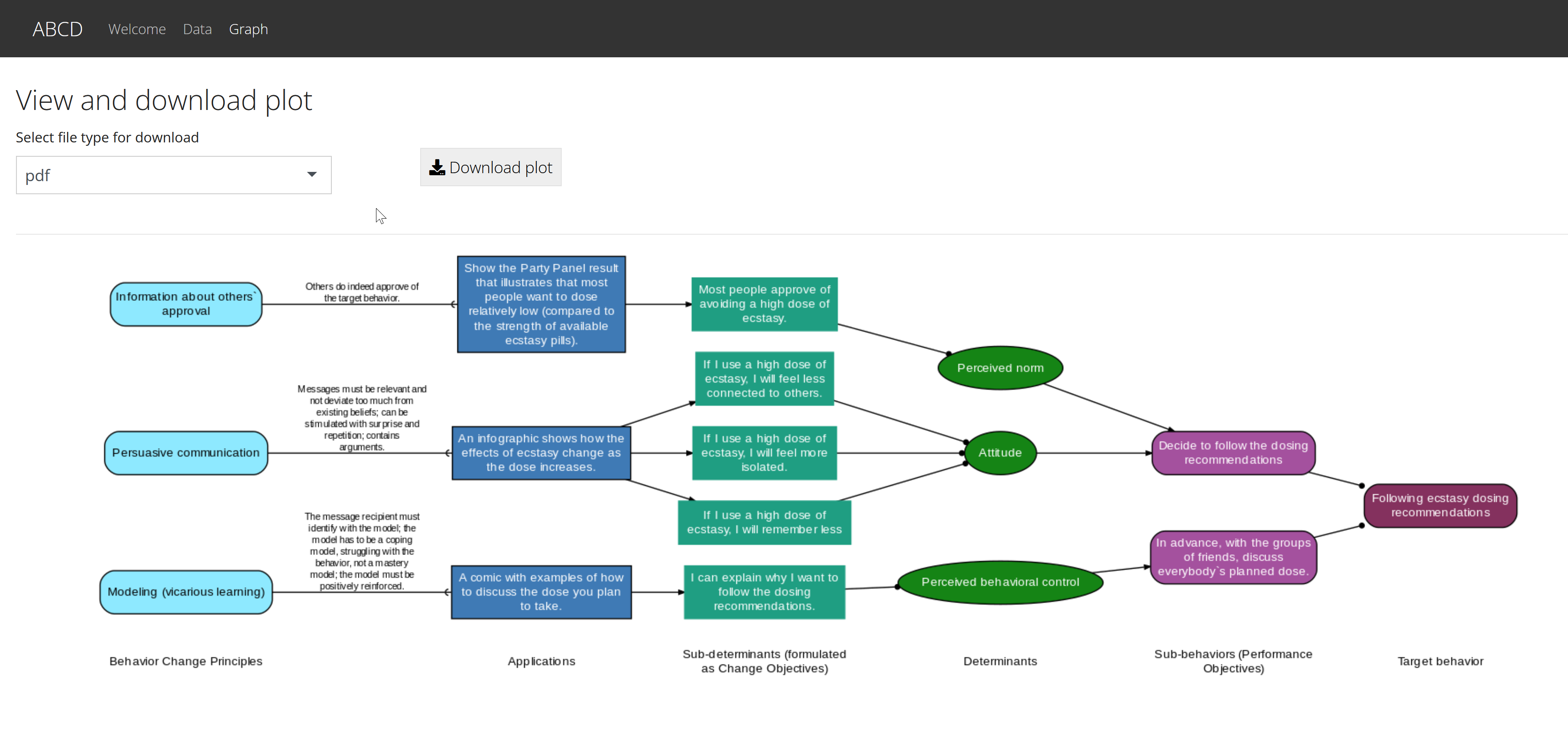
Task: Click the comic example application box
Action: [x=541, y=591]
